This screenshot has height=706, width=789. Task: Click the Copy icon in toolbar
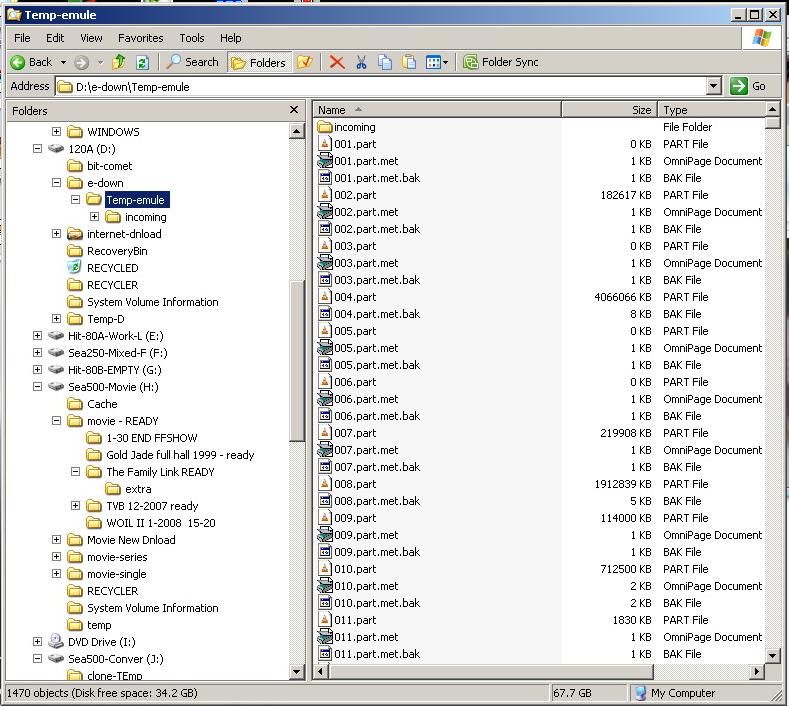click(385, 62)
